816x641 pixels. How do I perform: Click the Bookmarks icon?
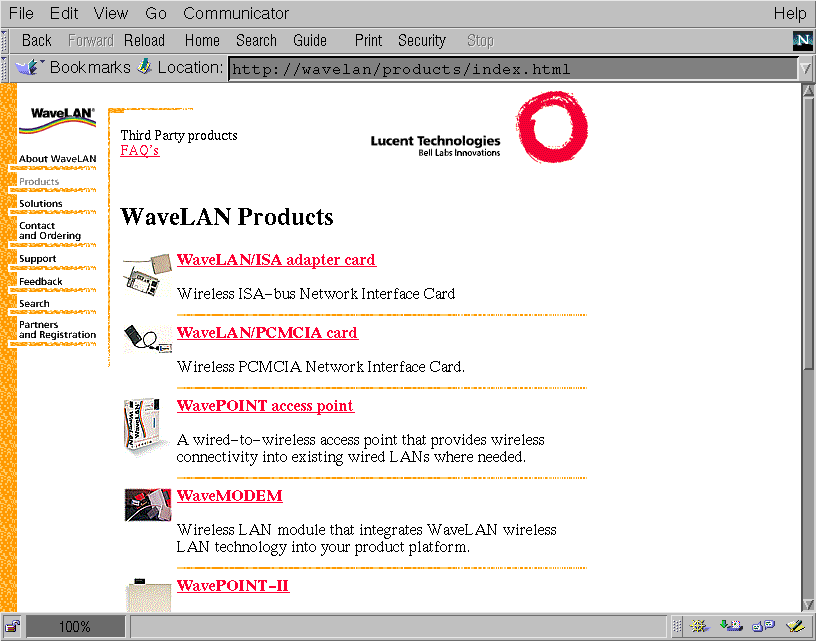29,68
